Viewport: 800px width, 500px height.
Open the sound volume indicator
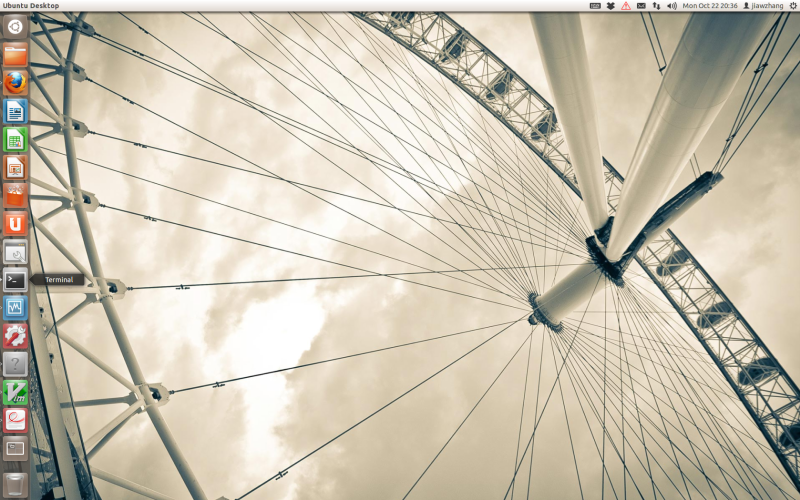(671, 6)
